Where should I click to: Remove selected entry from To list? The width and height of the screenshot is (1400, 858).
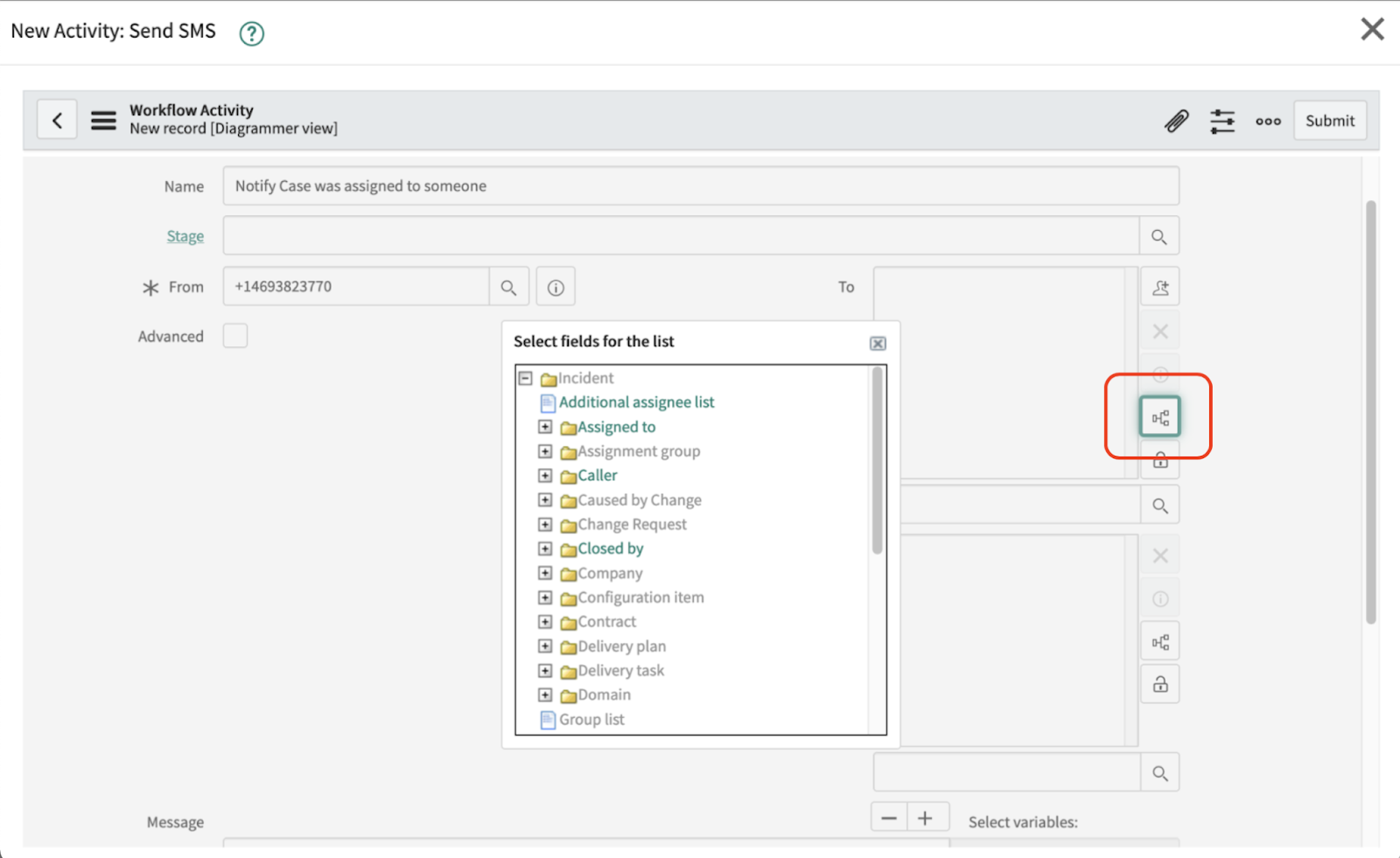pyautogui.click(x=1160, y=331)
